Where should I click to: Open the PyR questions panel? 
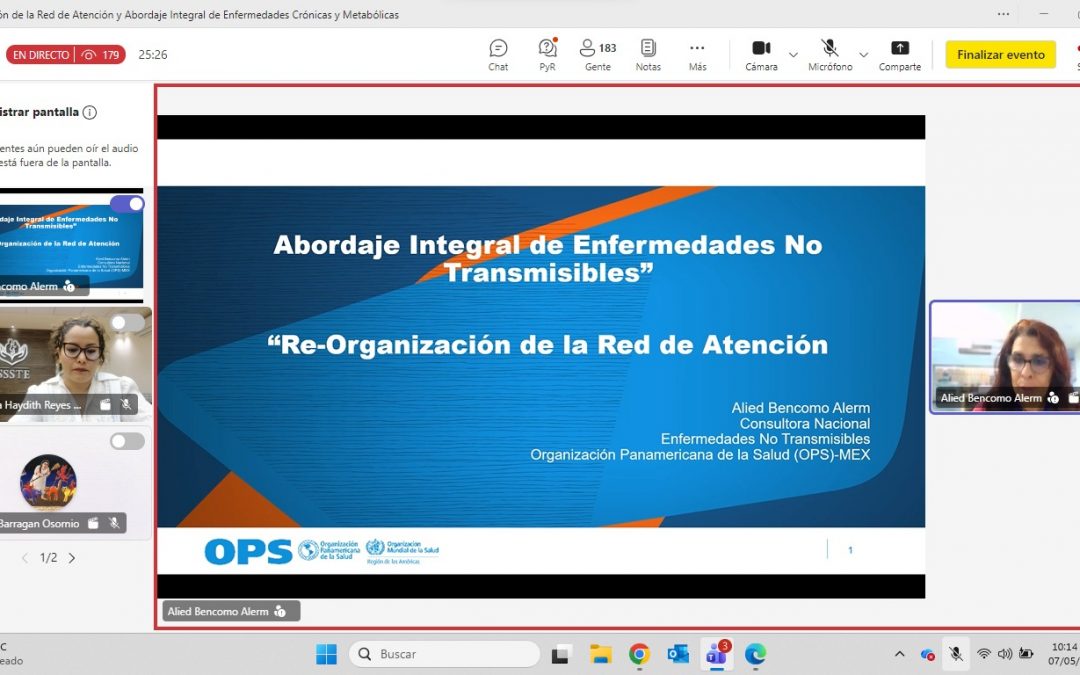pos(548,55)
